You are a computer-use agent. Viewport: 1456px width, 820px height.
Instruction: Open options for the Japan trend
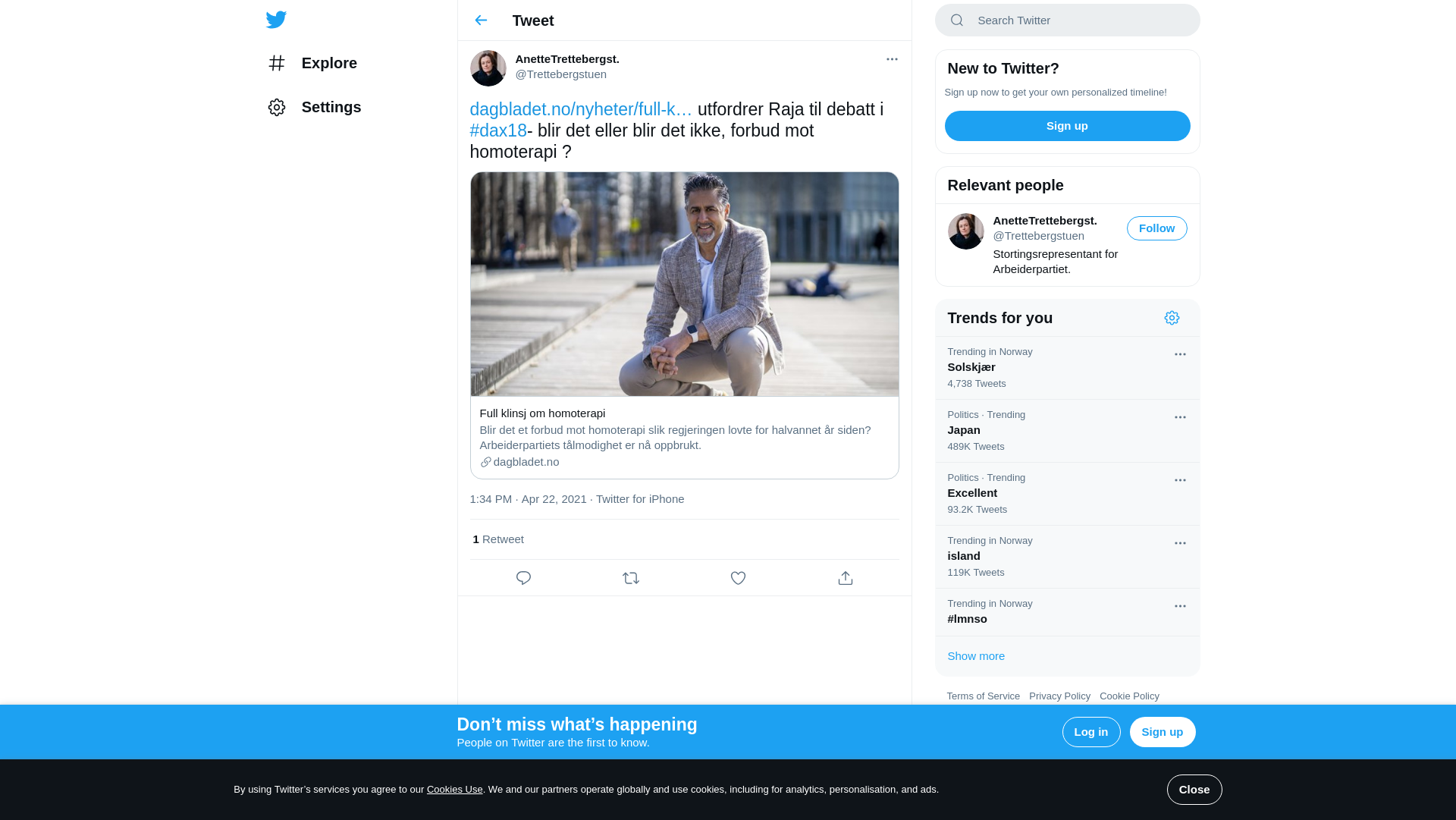(x=1180, y=417)
